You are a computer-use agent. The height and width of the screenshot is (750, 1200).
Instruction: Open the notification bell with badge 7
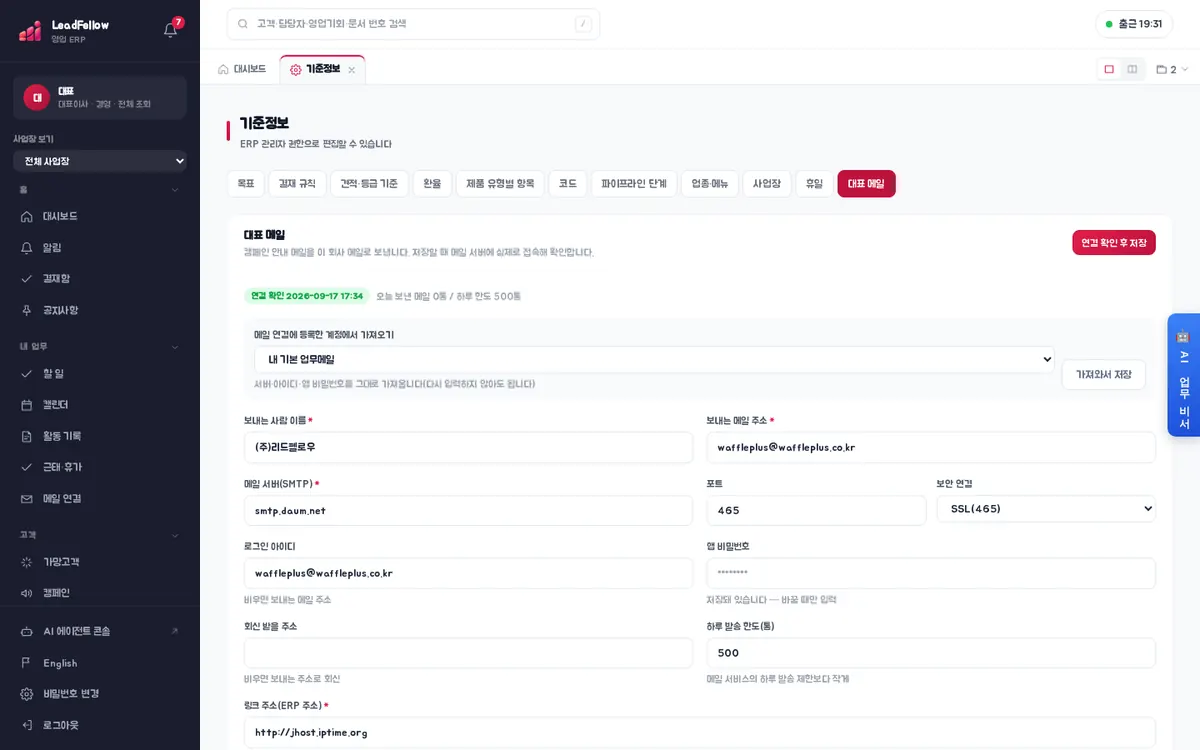(x=171, y=29)
